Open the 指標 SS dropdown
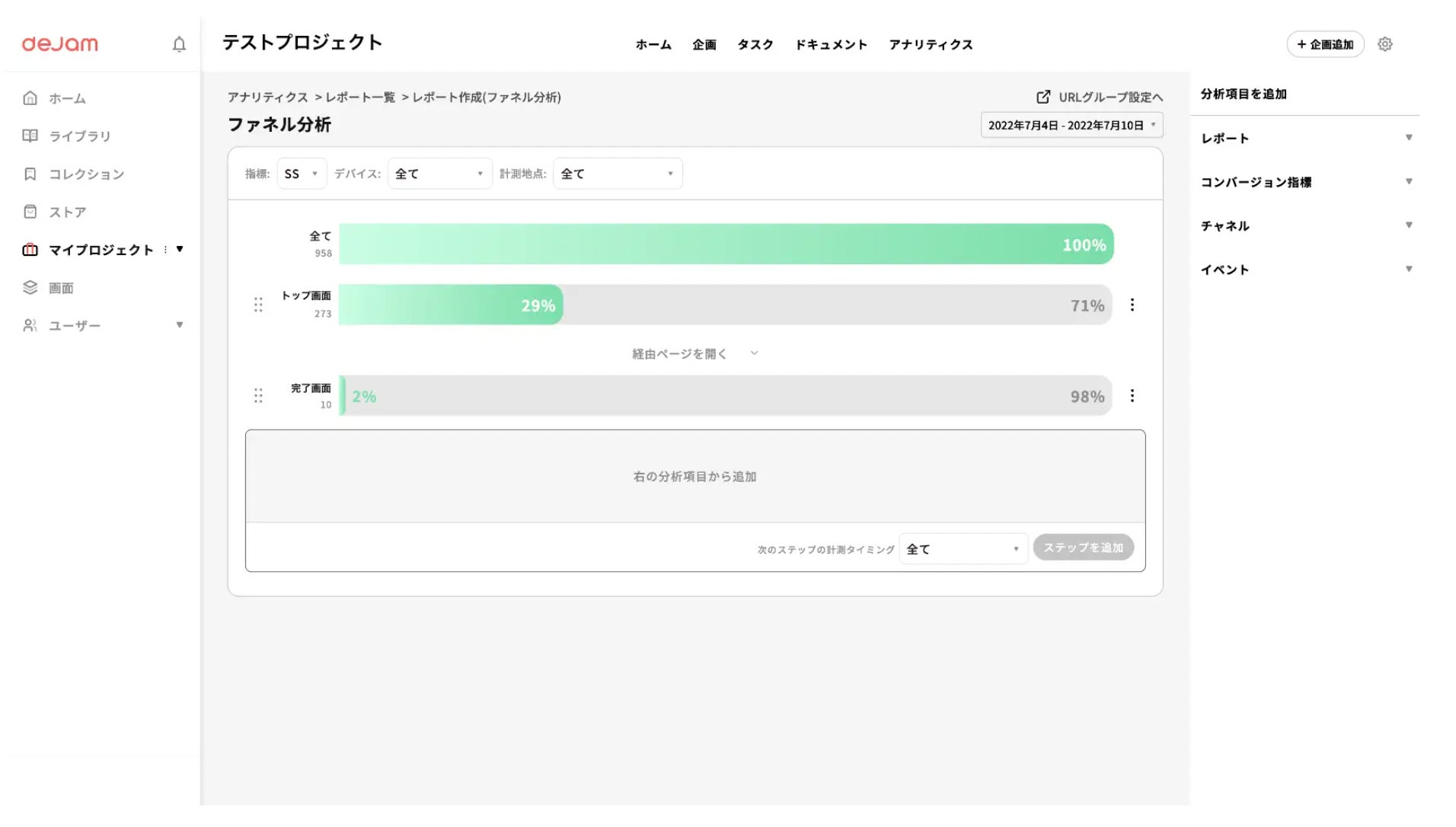This screenshot has width=1456, height=827. pyautogui.click(x=302, y=174)
